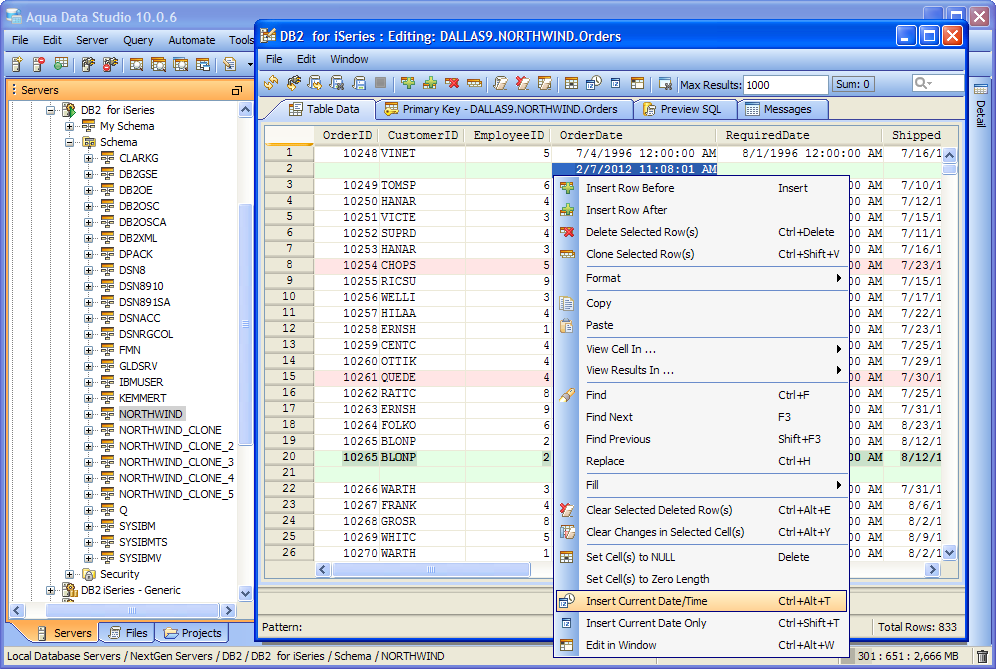Click row header number 15

289,377
